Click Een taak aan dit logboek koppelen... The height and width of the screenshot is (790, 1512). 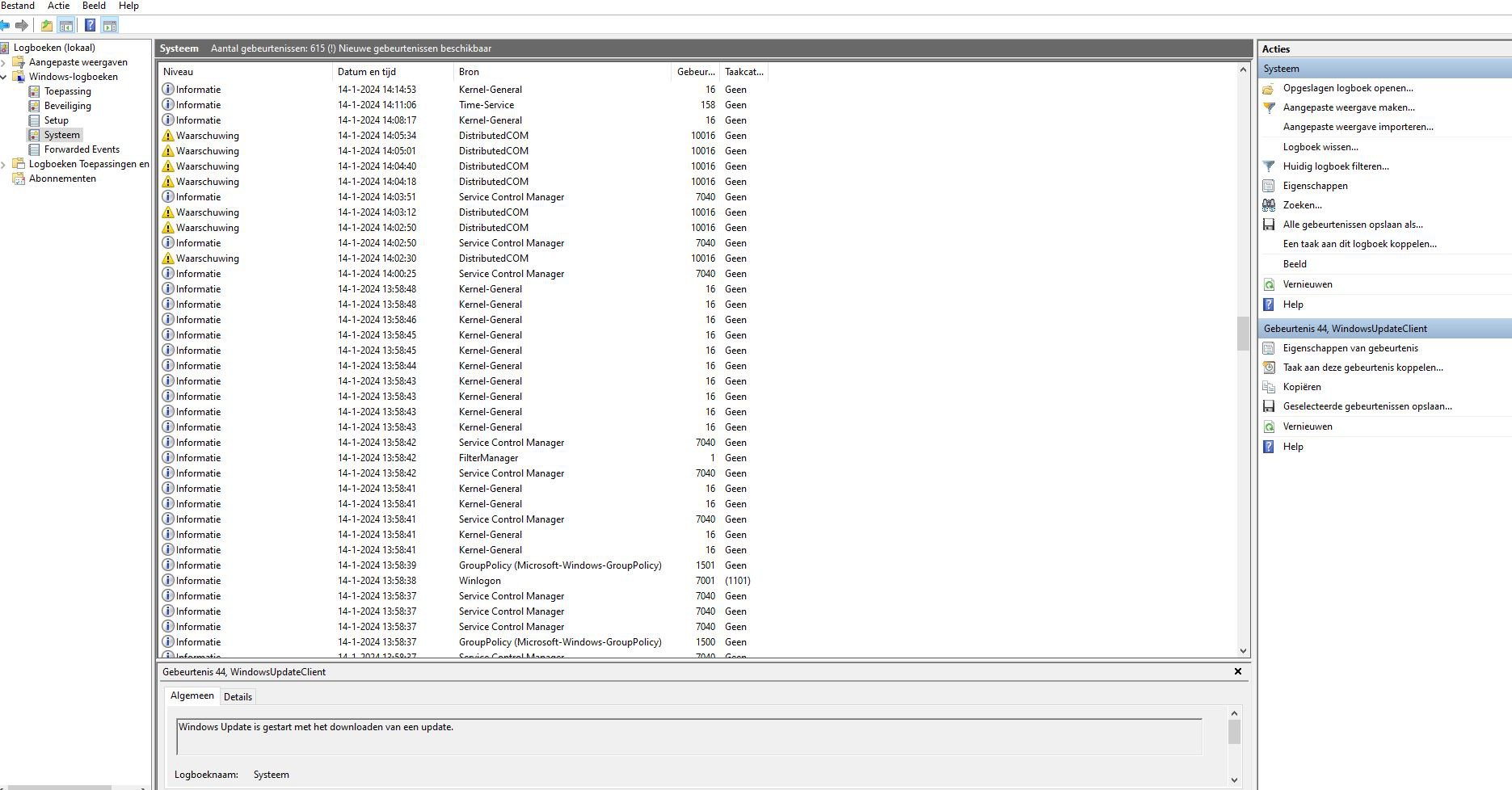point(1359,244)
